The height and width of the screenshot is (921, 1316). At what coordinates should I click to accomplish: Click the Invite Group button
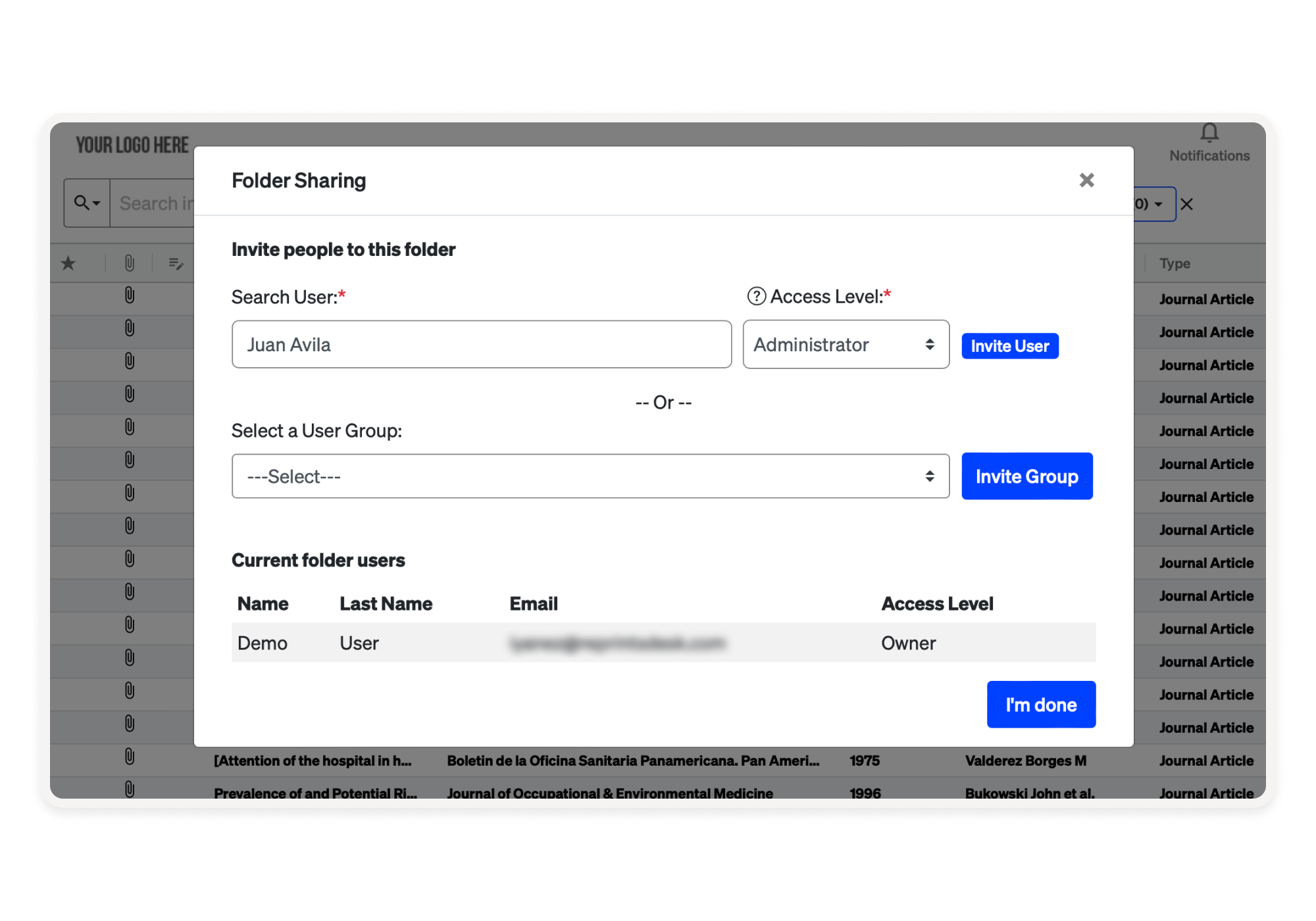(1027, 476)
